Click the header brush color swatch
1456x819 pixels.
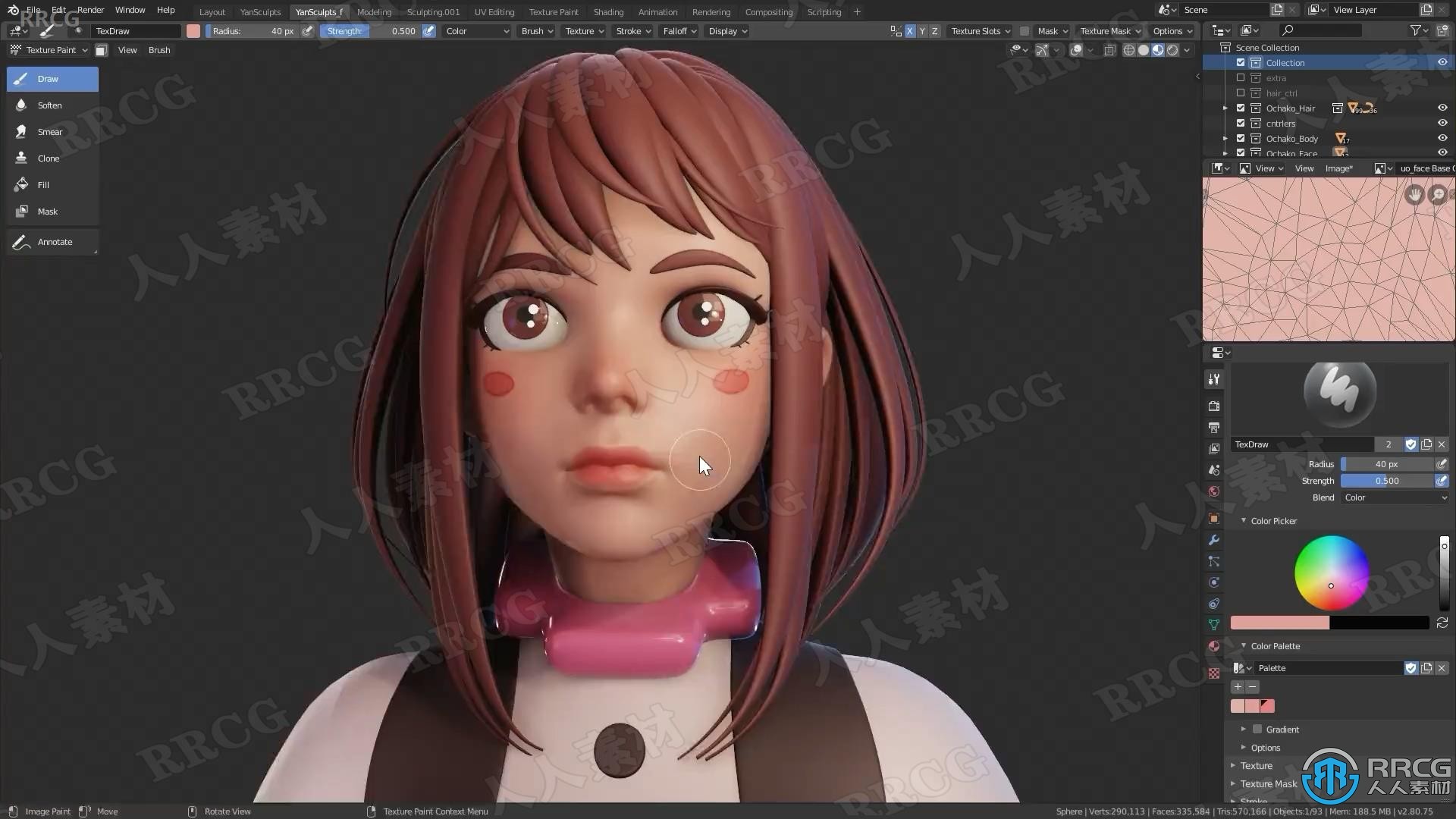click(x=193, y=31)
